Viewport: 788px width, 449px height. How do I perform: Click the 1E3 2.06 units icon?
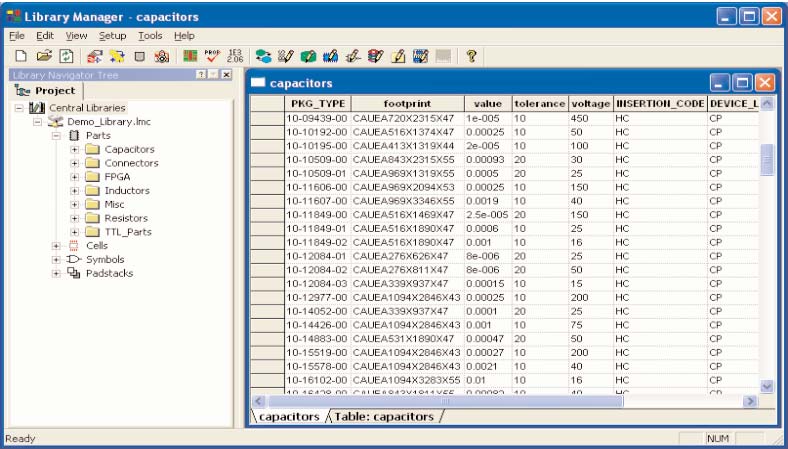pyautogui.click(x=235, y=57)
